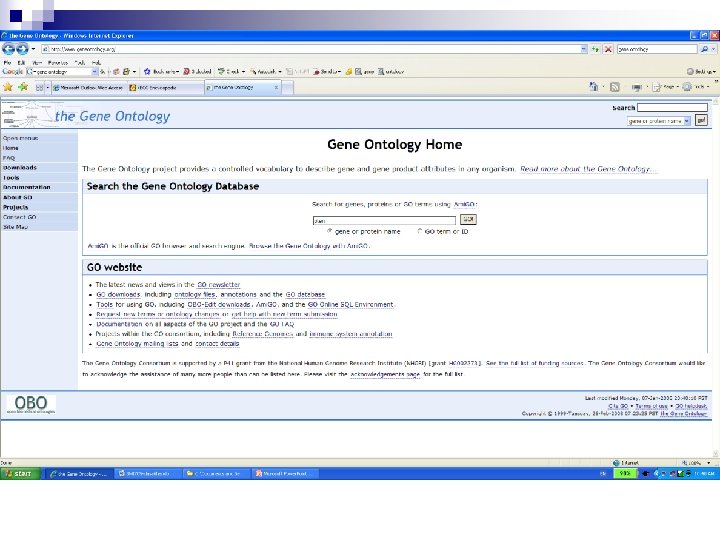The image size is (720, 540).
Task: Open the Google toolbar Settings dropdown
Action: click(701, 72)
